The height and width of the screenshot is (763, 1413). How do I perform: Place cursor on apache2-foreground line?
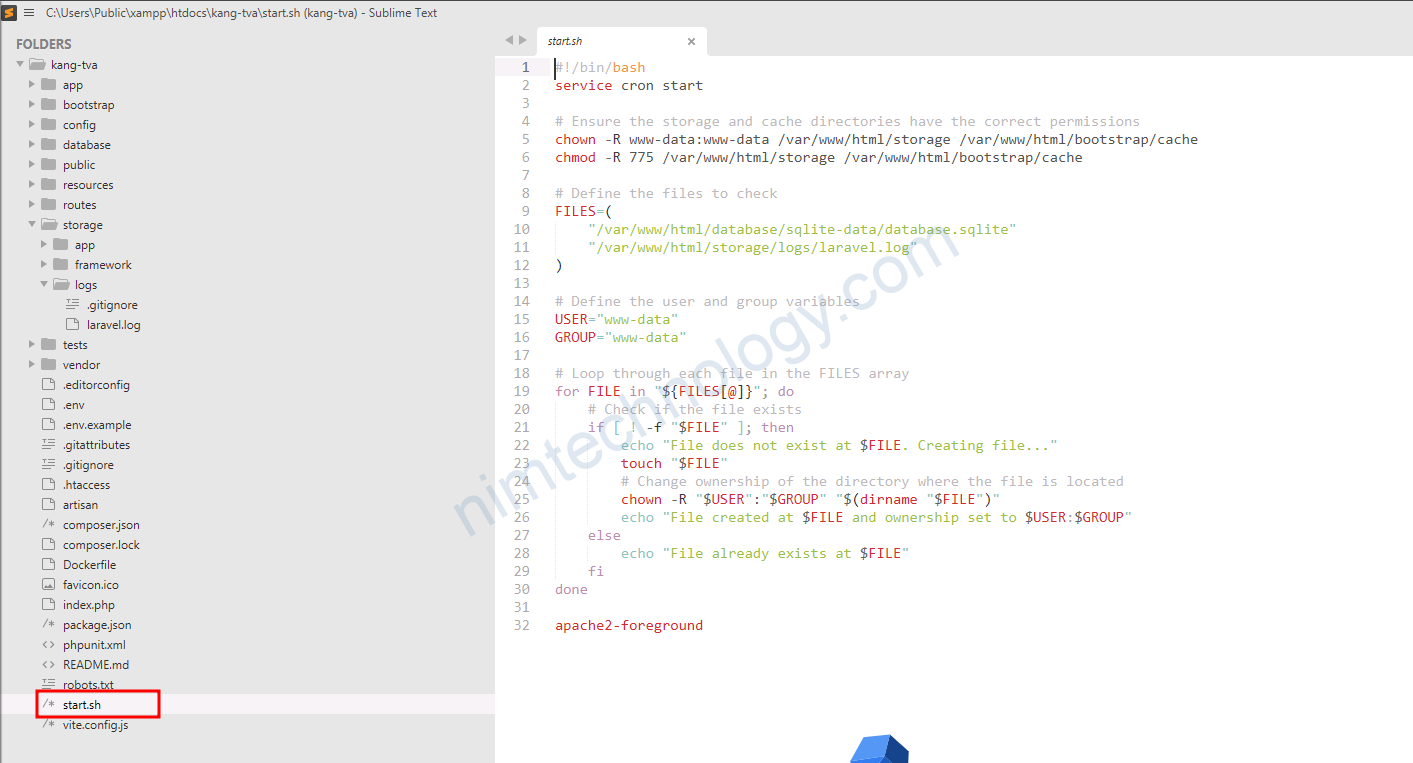coord(629,625)
